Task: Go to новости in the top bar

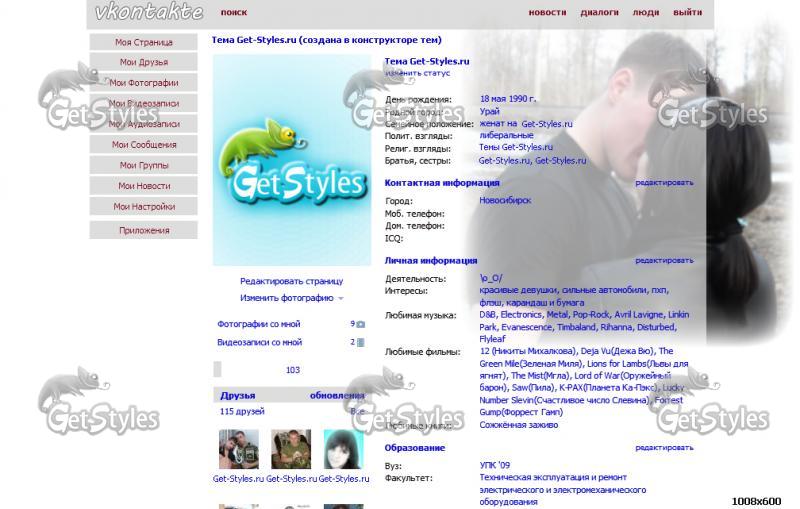Action: (547, 12)
